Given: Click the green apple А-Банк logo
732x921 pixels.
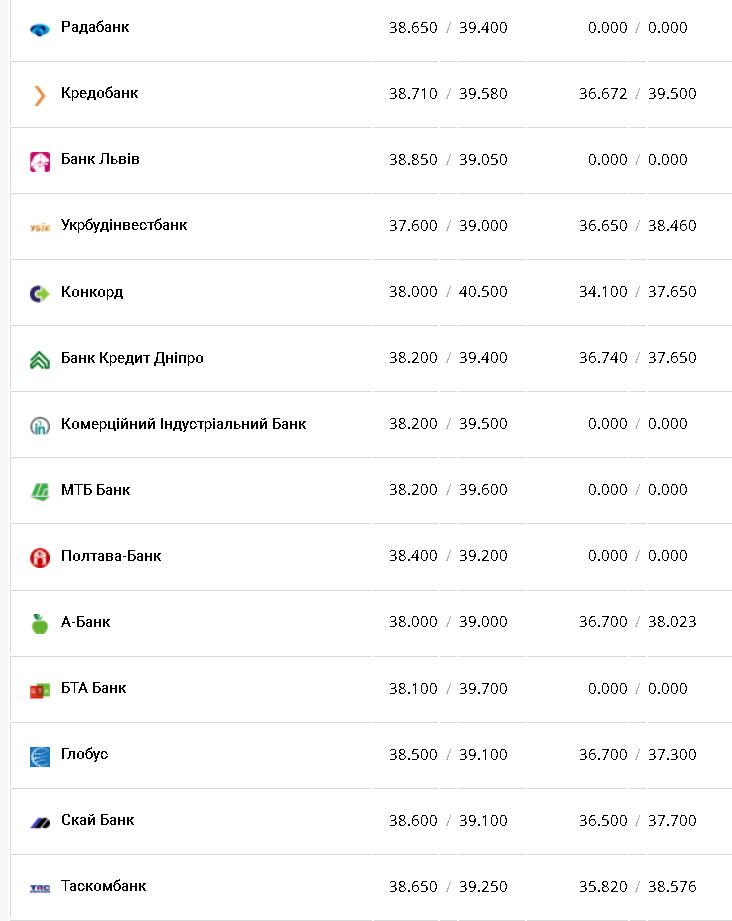Looking at the screenshot, I should [40, 623].
